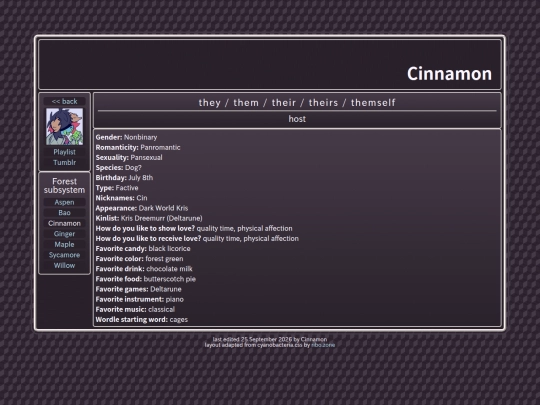Screen dimensions: 540x405
Task: Click 'Favorite color: forest green' line
Action: click(139, 259)
